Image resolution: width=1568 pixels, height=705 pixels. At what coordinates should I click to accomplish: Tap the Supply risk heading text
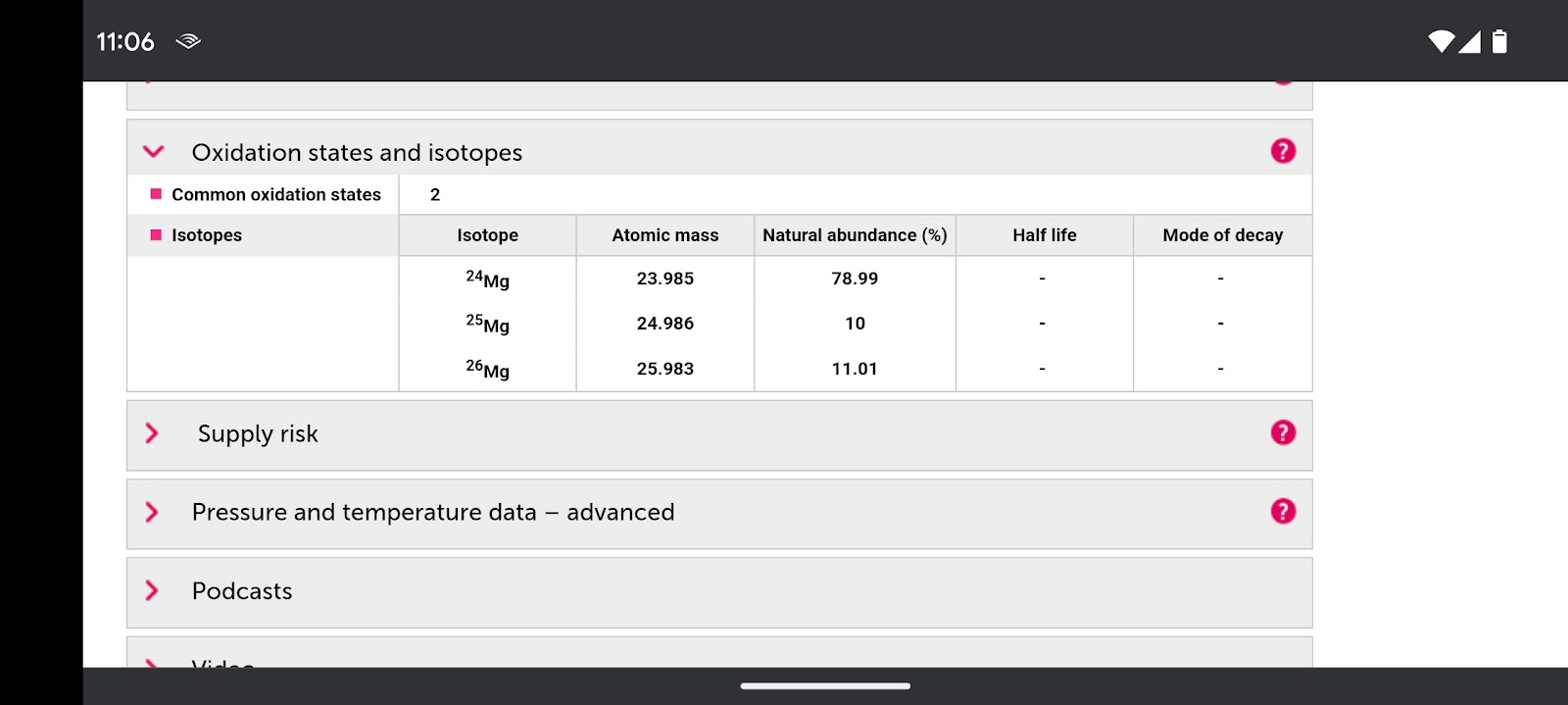(x=258, y=433)
